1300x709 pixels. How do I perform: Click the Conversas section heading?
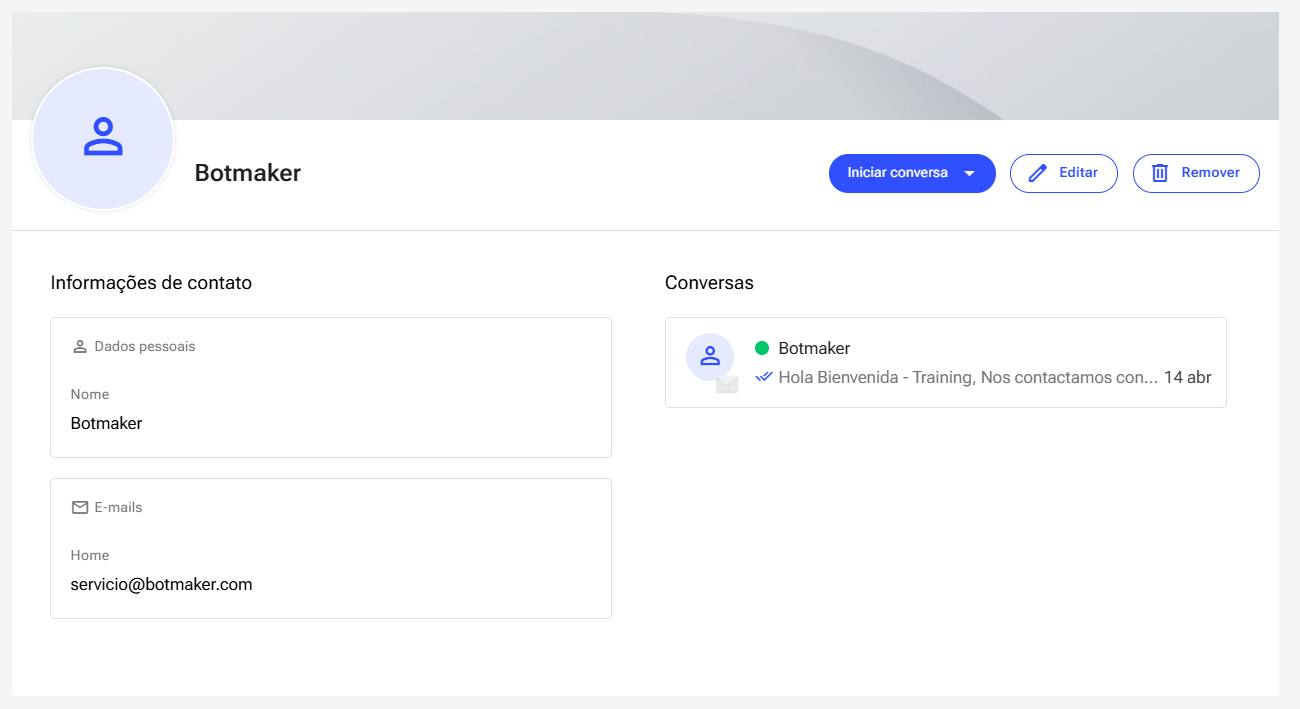point(709,283)
